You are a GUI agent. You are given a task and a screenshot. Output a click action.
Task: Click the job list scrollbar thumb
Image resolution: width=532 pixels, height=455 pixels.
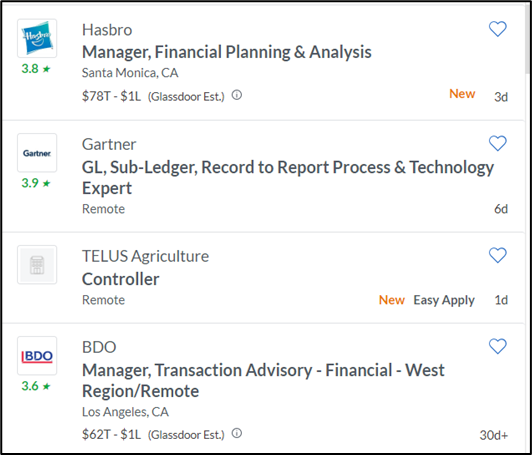[528, 38]
